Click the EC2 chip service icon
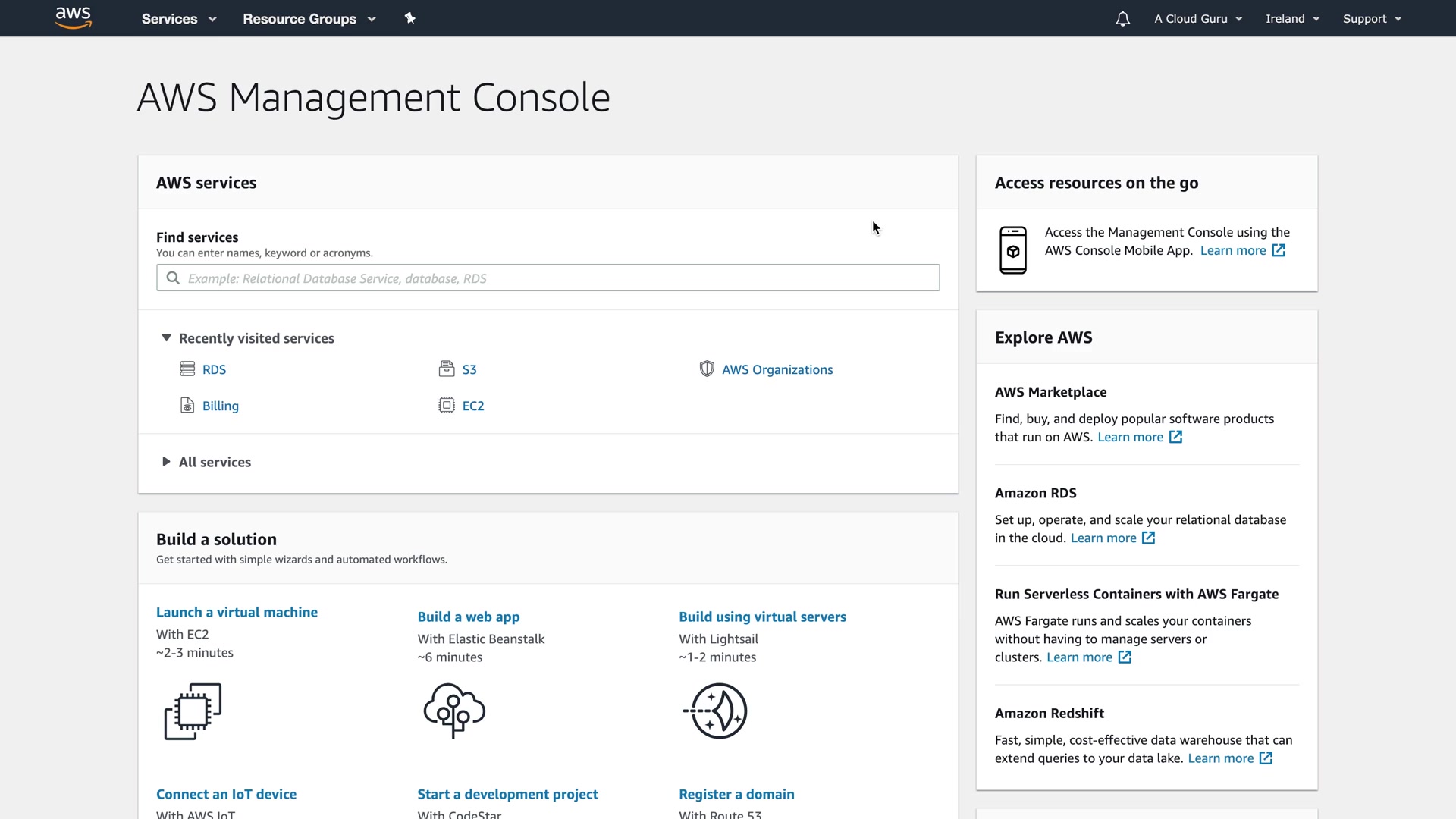The width and height of the screenshot is (1456, 819). pos(447,406)
